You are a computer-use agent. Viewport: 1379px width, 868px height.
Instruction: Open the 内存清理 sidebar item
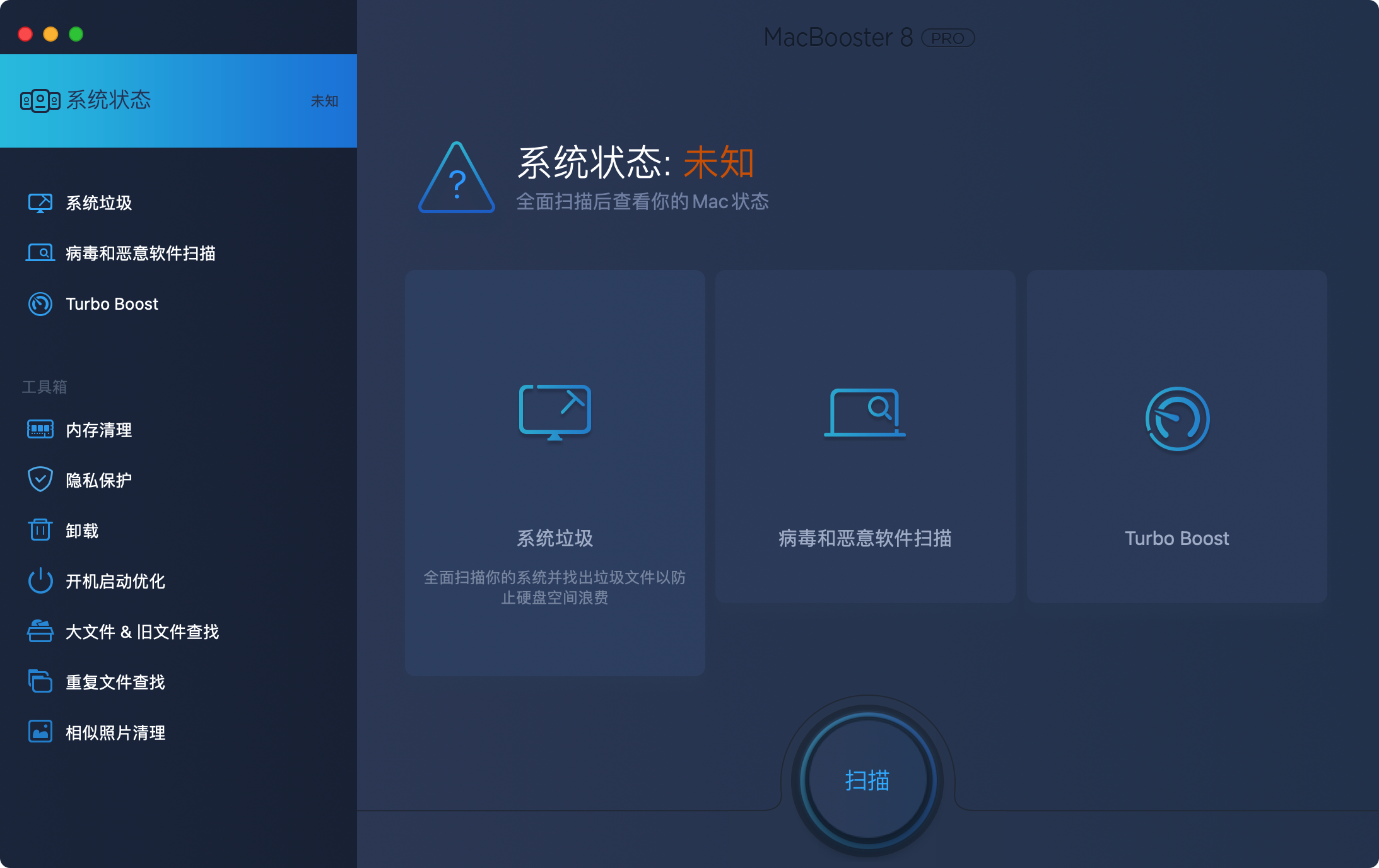click(x=99, y=430)
